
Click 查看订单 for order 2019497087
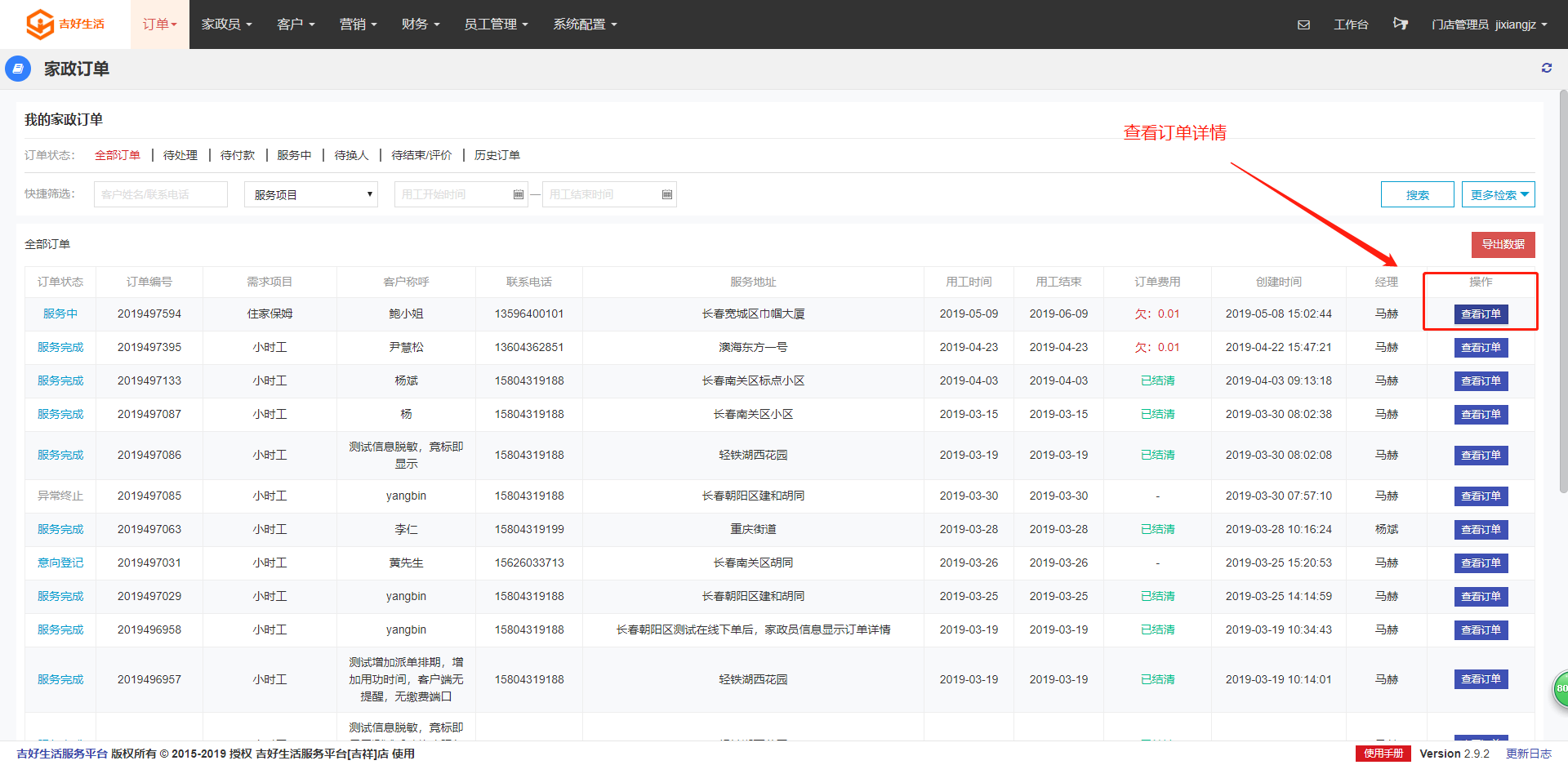1481,415
